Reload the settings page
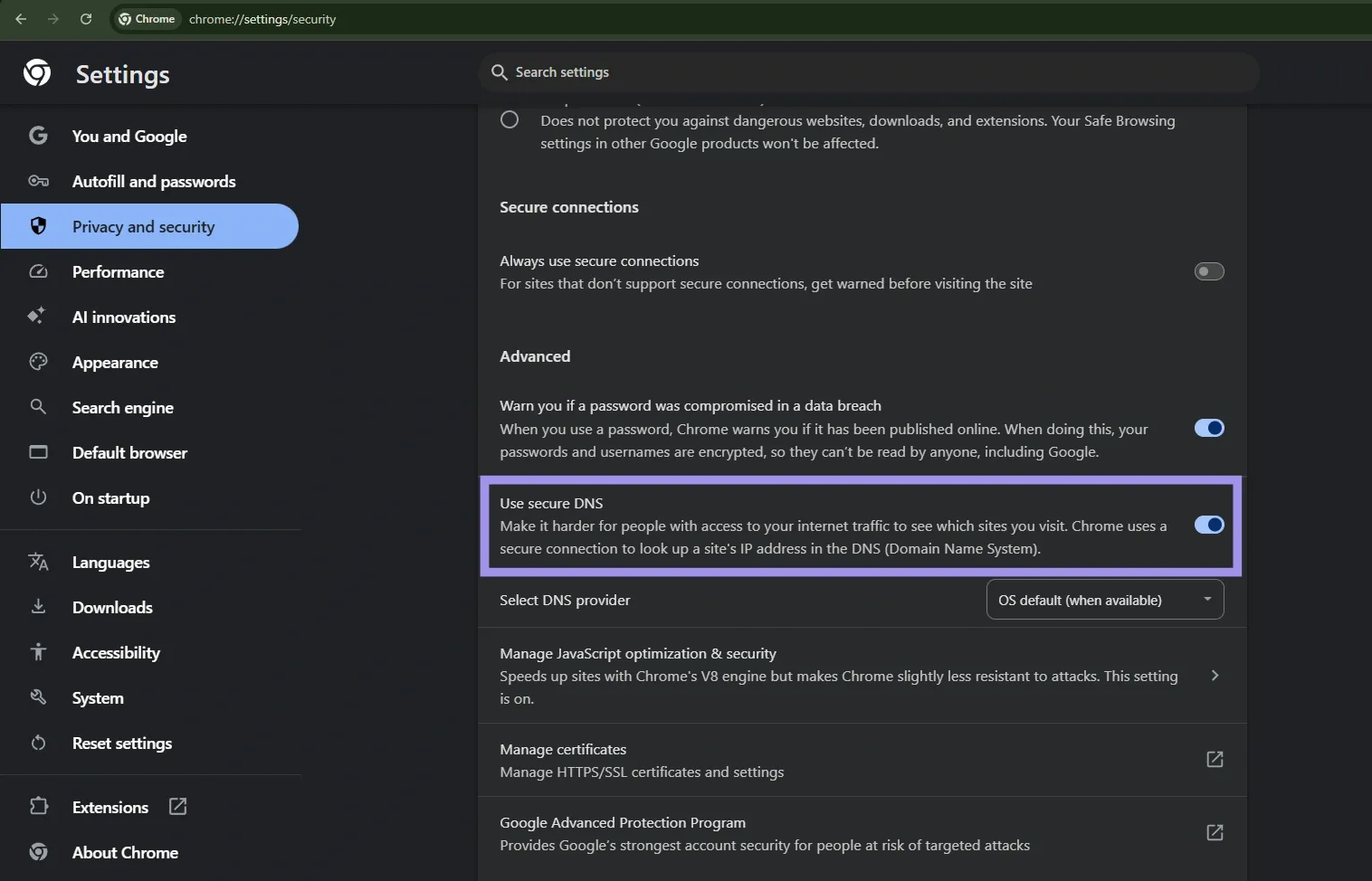The width and height of the screenshot is (1372, 881). click(x=86, y=19)
